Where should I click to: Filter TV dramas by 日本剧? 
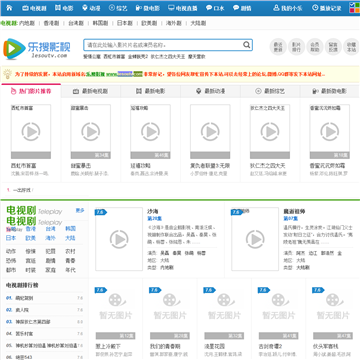pyautogui.click(x=125, y=23)
